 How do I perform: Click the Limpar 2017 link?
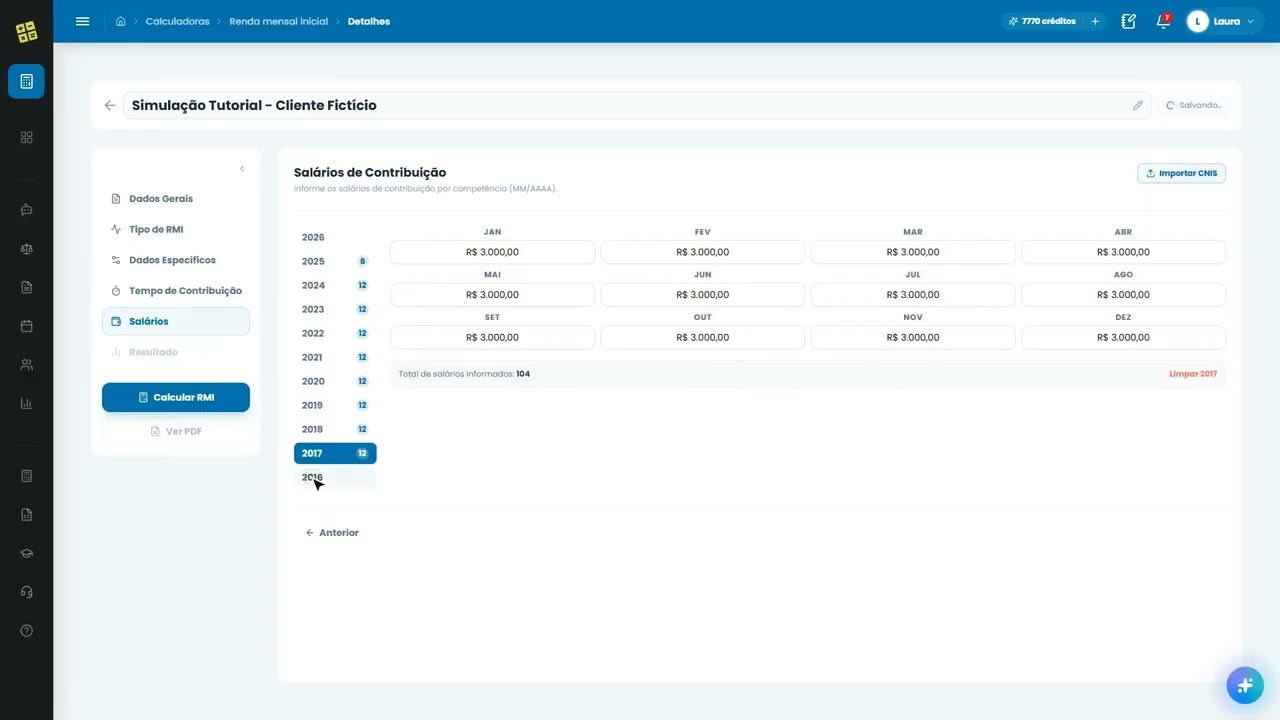[x=1193, y=374]
